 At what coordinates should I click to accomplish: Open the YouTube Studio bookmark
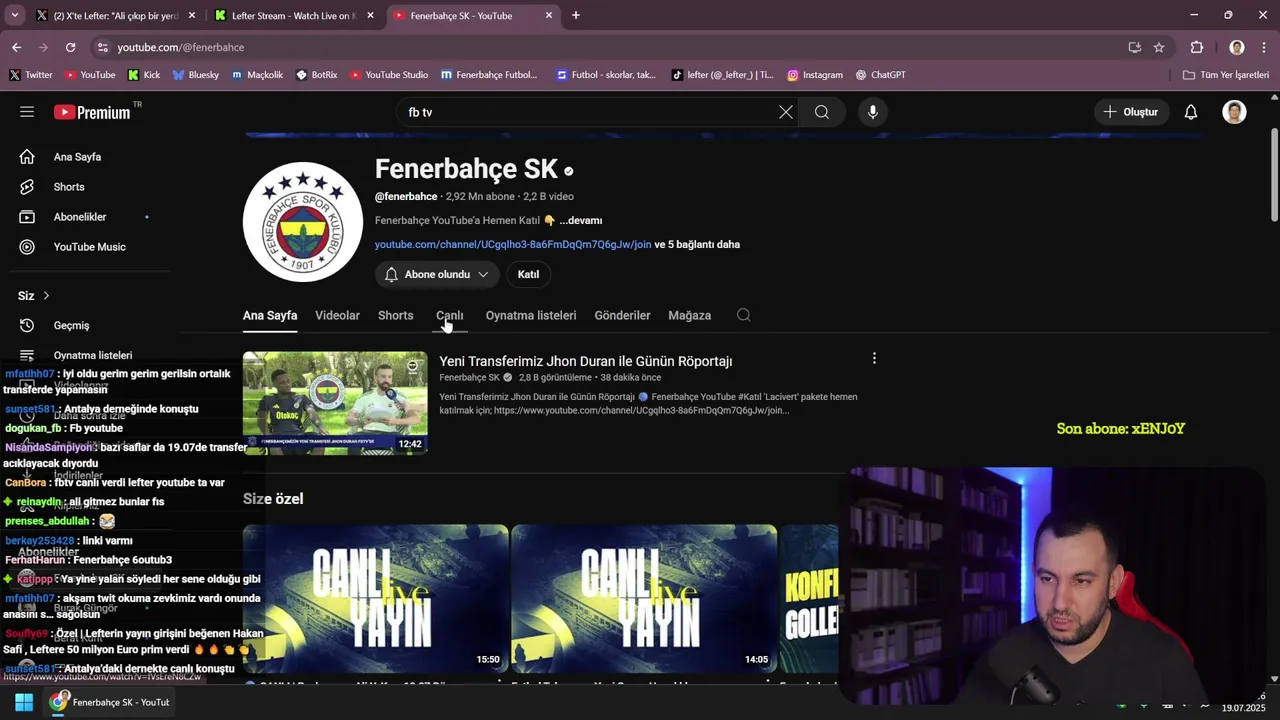point(389,75)
